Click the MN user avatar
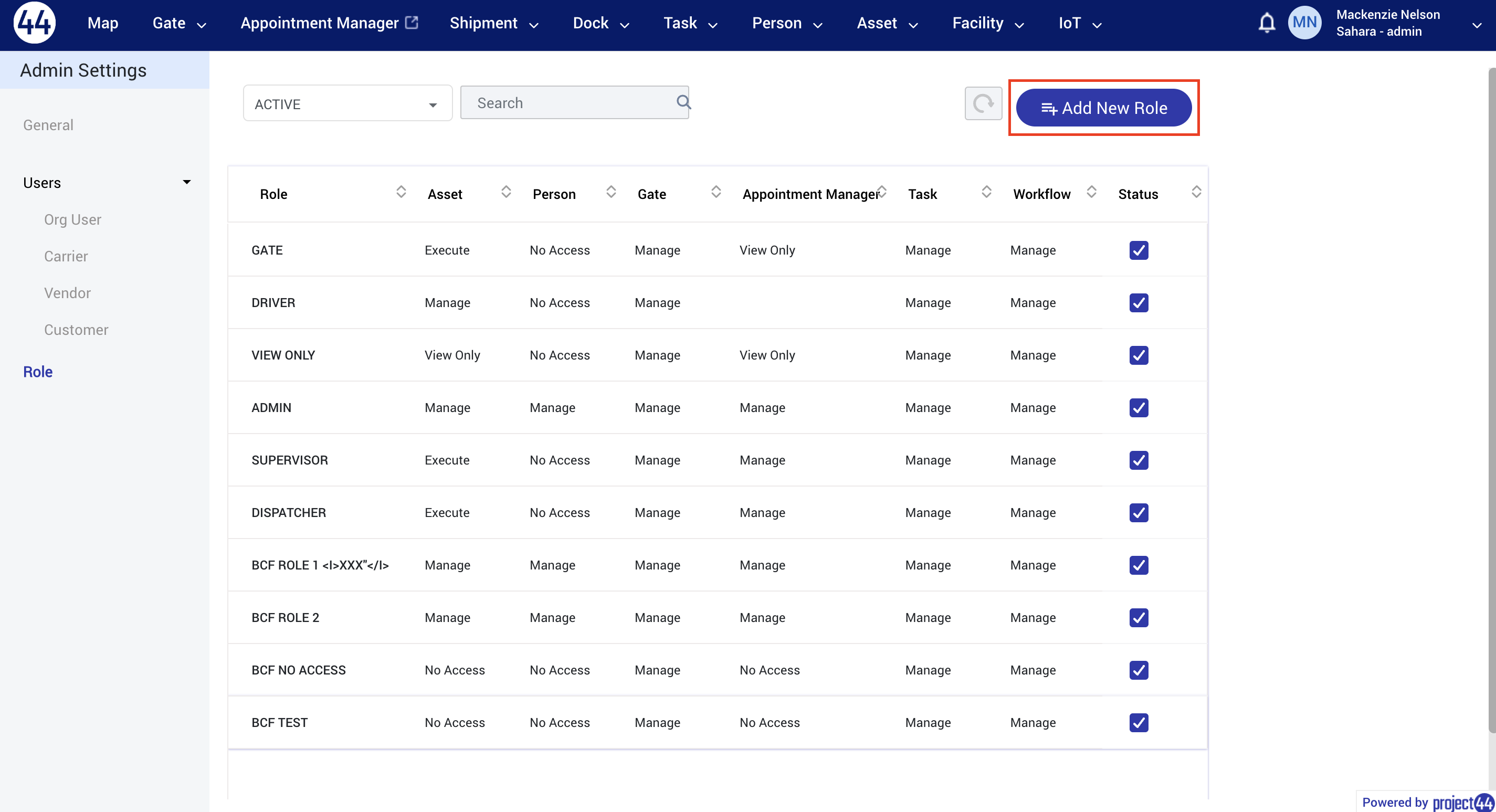Screen dimensions: 1496x812 [1304, 23]
